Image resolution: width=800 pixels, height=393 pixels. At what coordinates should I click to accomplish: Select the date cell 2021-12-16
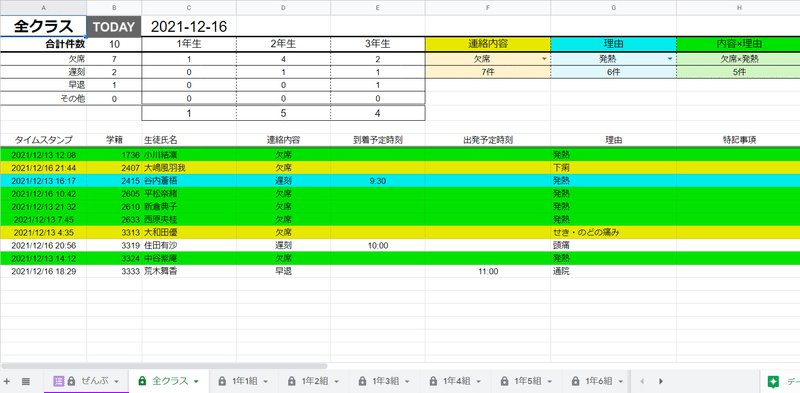189,27
